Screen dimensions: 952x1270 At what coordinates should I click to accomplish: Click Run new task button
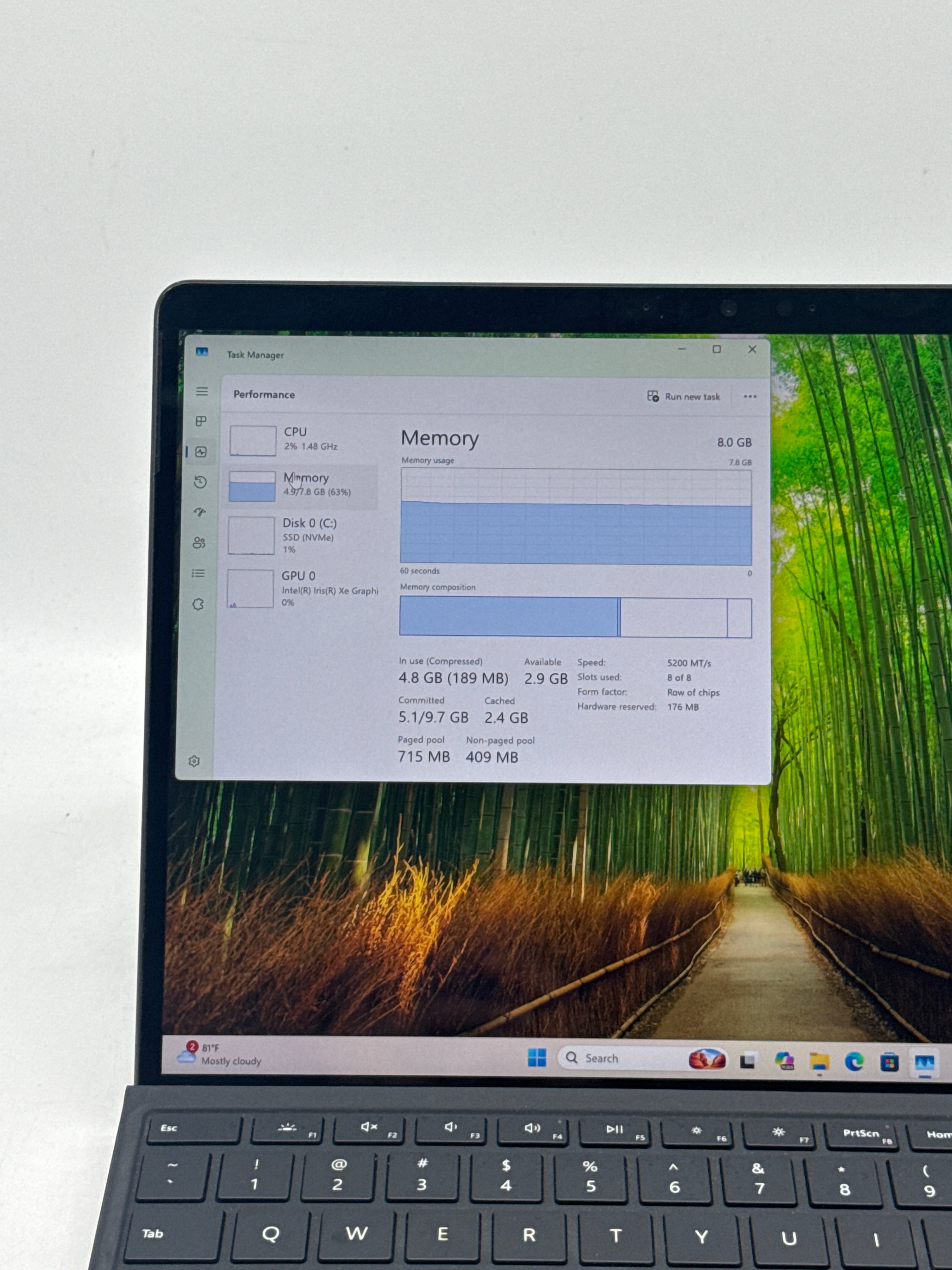[683, 396]
